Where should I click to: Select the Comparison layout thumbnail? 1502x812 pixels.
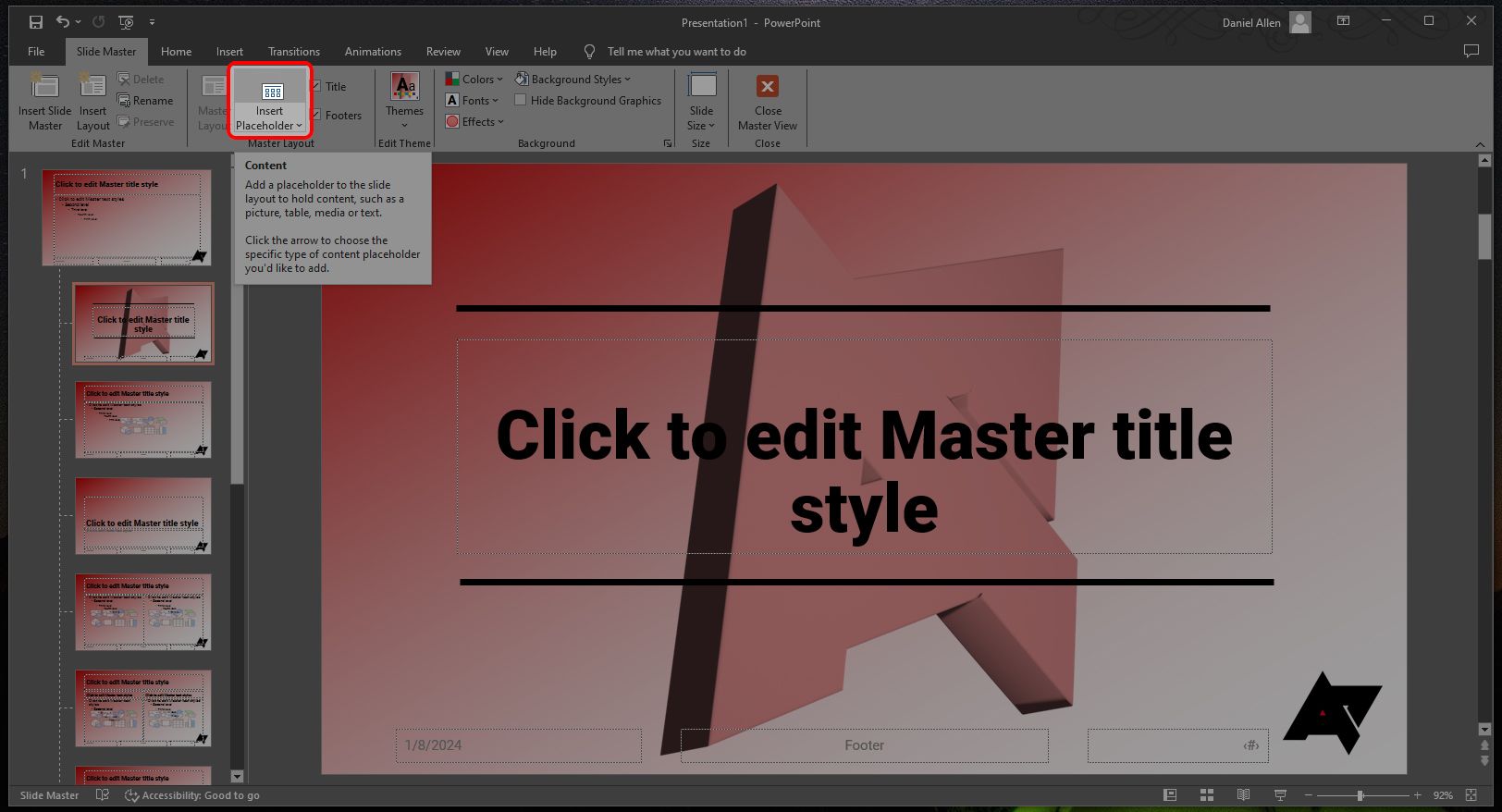tap(143, 708)
